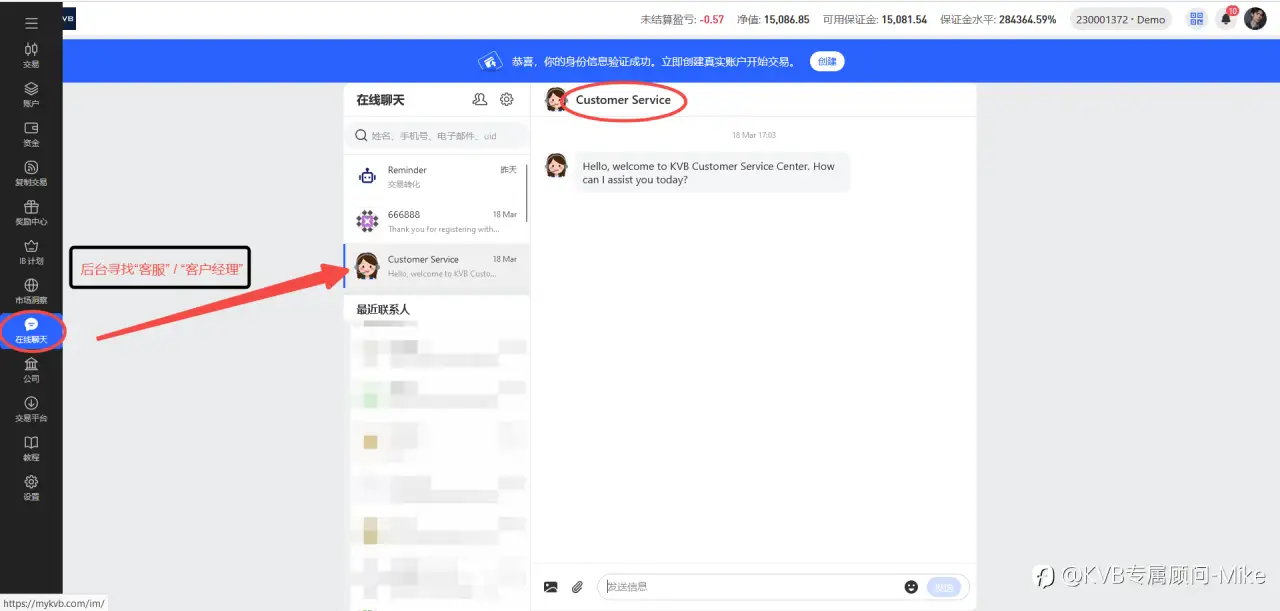Click the 18 Mar 17:03 timestamp

pyautogui.click(x=753, y=135)
